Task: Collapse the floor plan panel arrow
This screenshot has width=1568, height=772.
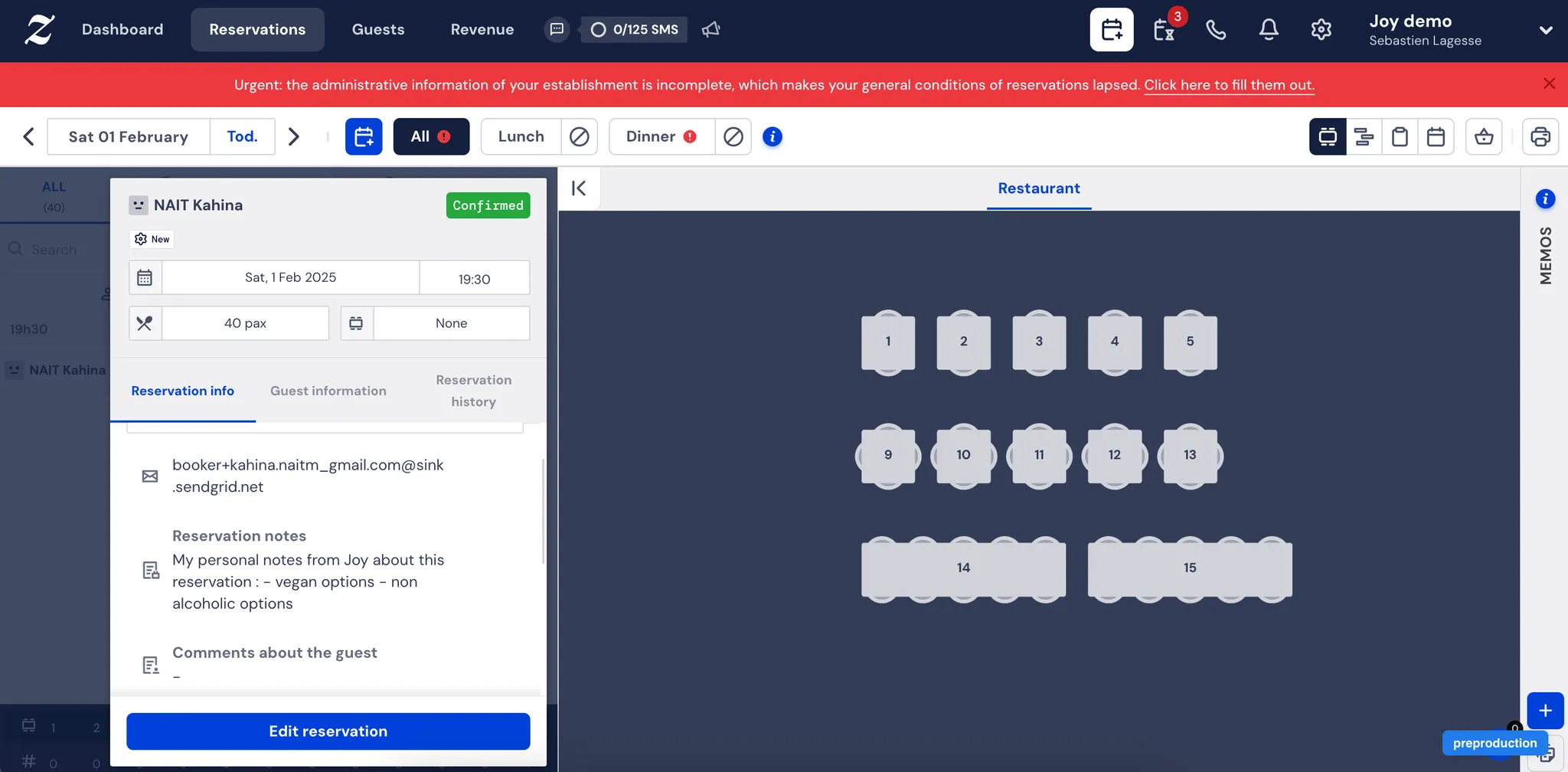Action: point(579,188)
